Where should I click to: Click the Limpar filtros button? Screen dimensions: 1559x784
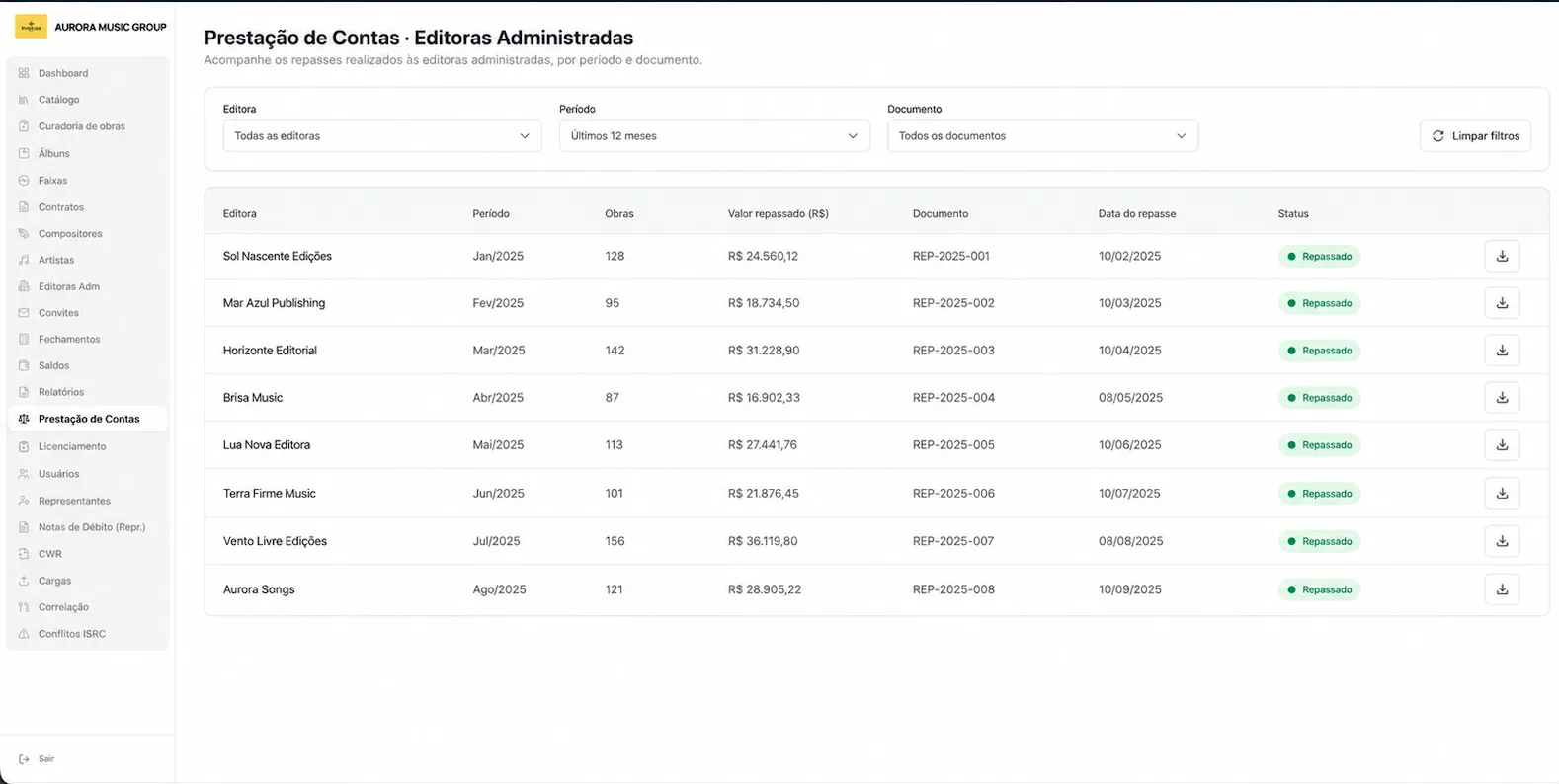(x=1475, y=136)
